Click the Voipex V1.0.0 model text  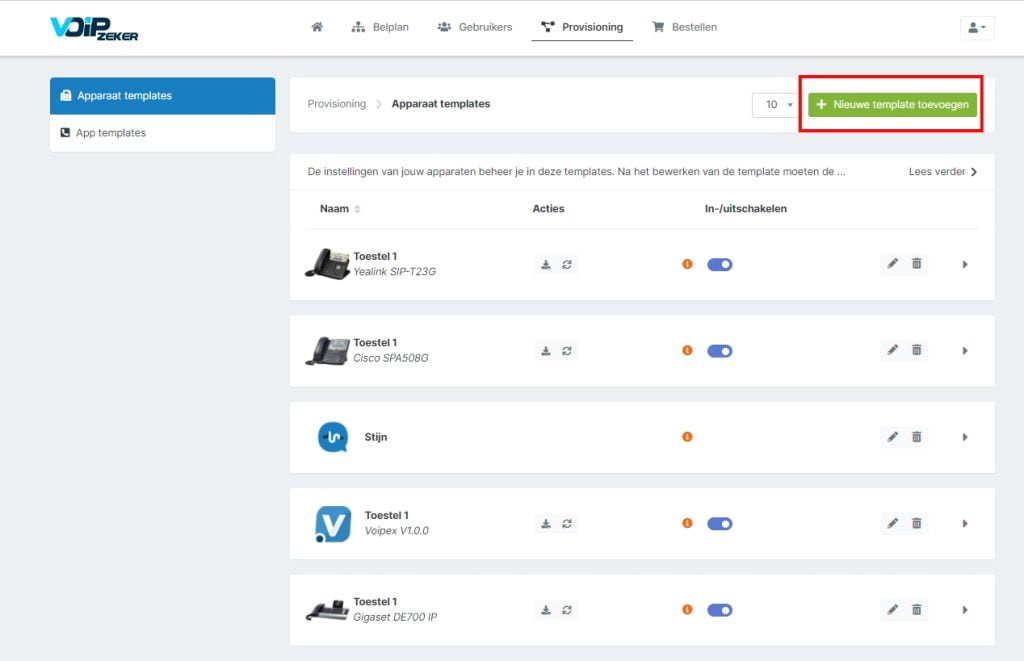(x=396, y=531)
